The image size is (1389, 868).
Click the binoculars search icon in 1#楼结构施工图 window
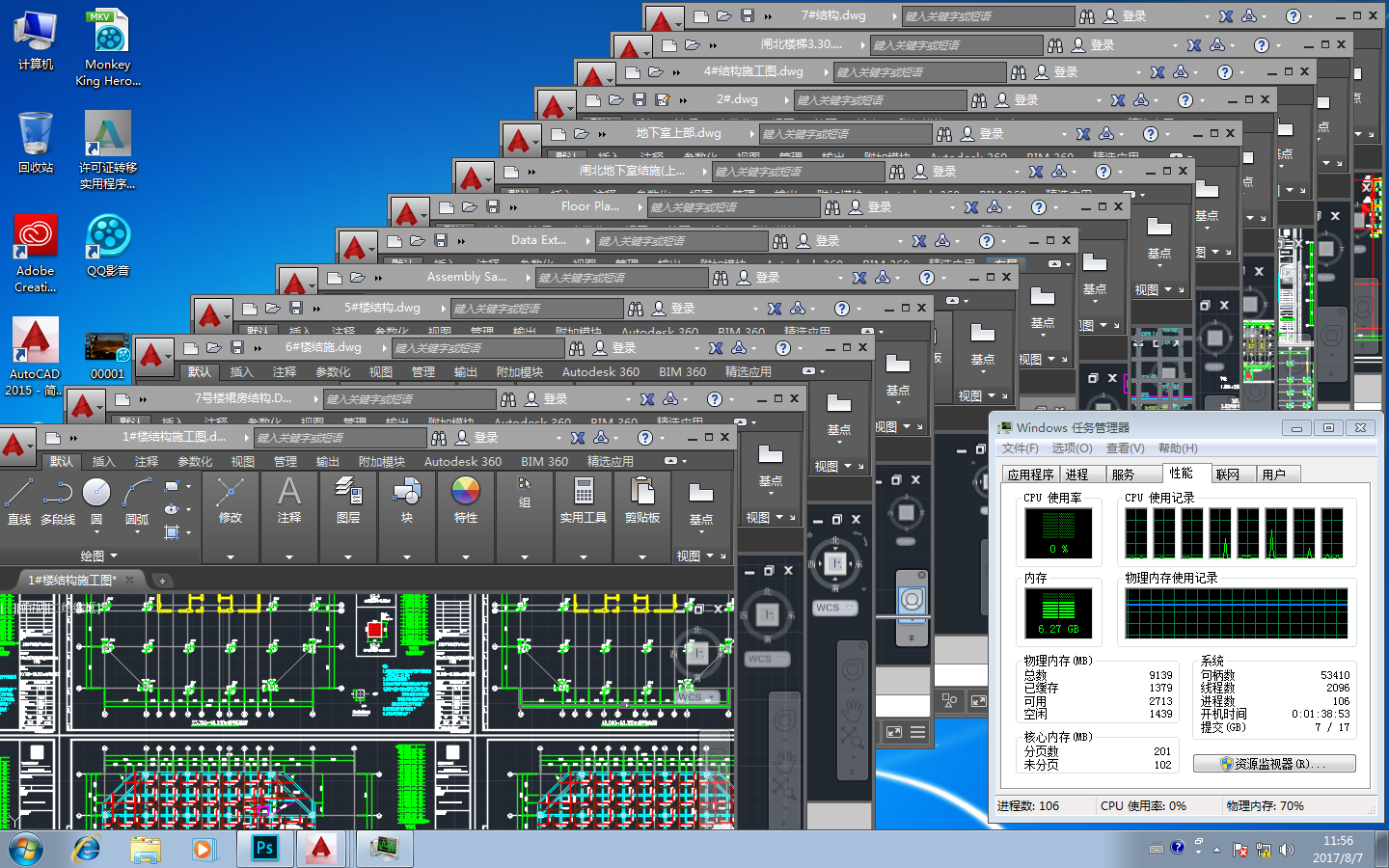pyautogui.click(x=439, y=438)
